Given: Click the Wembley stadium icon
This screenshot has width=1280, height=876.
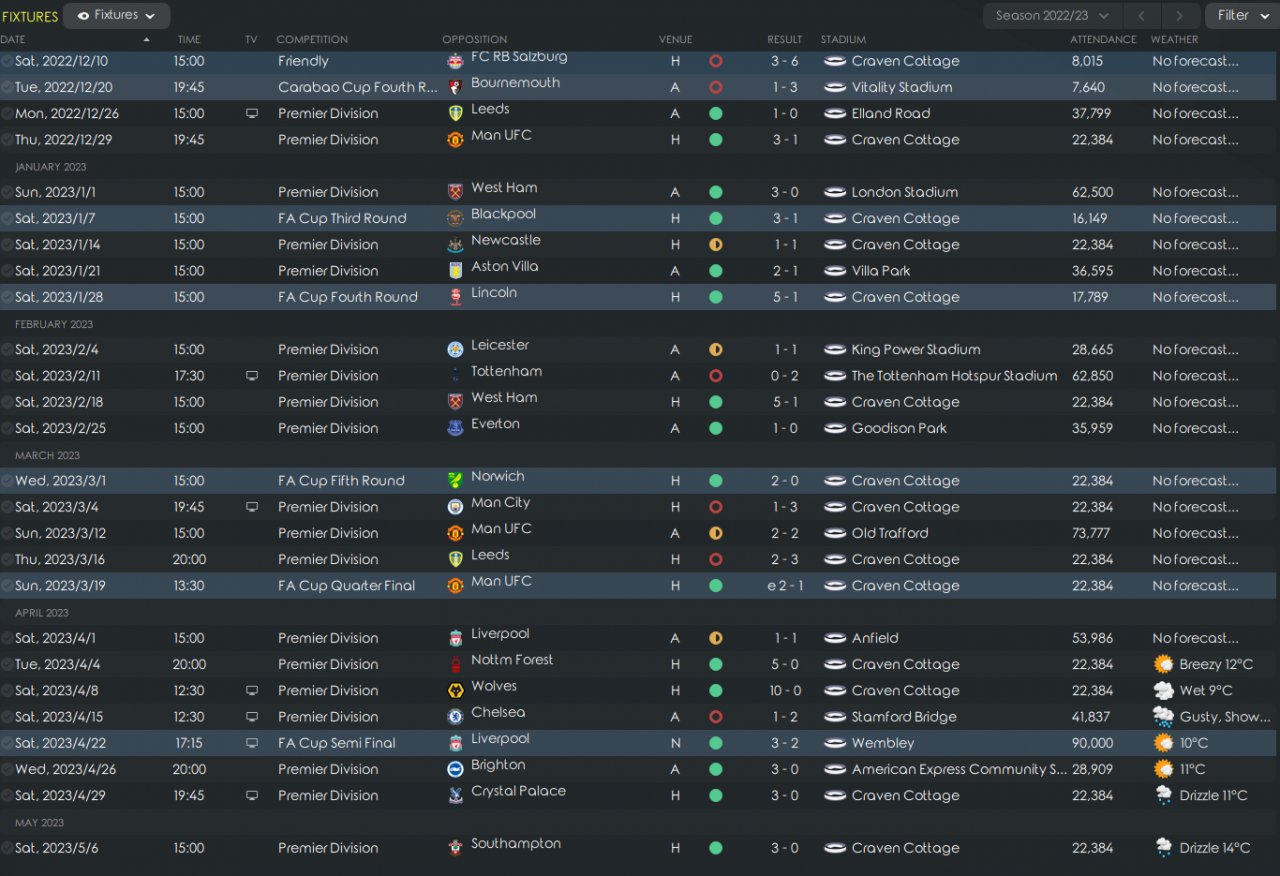Looking at the screenshot, I should [835, 743].
